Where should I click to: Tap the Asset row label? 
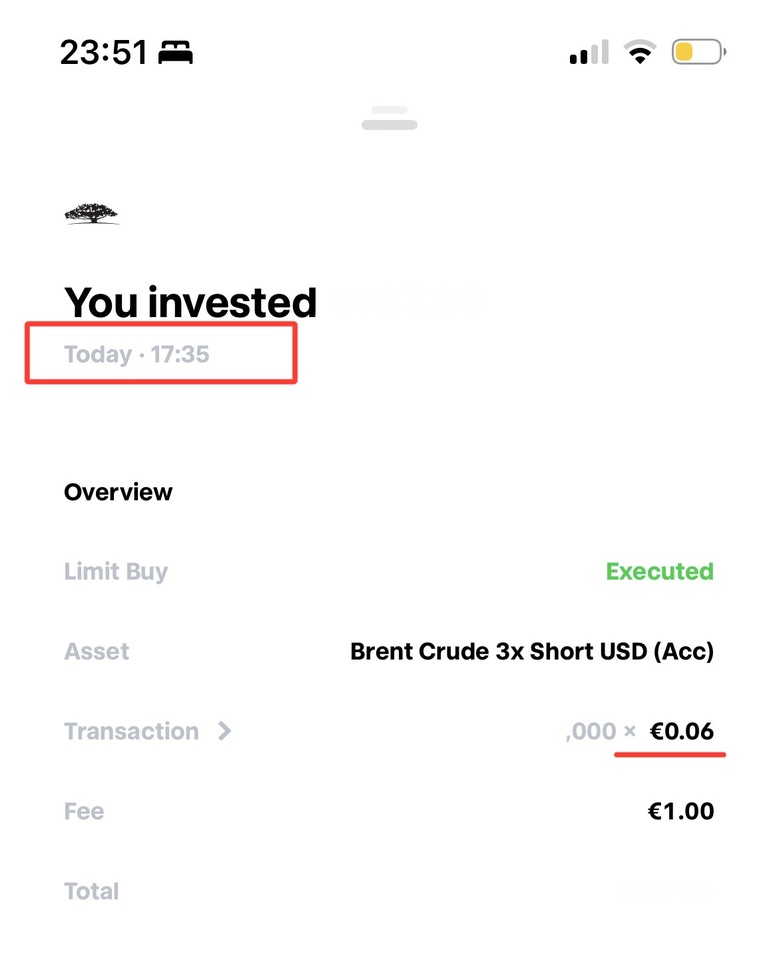[x=97, y=652]
